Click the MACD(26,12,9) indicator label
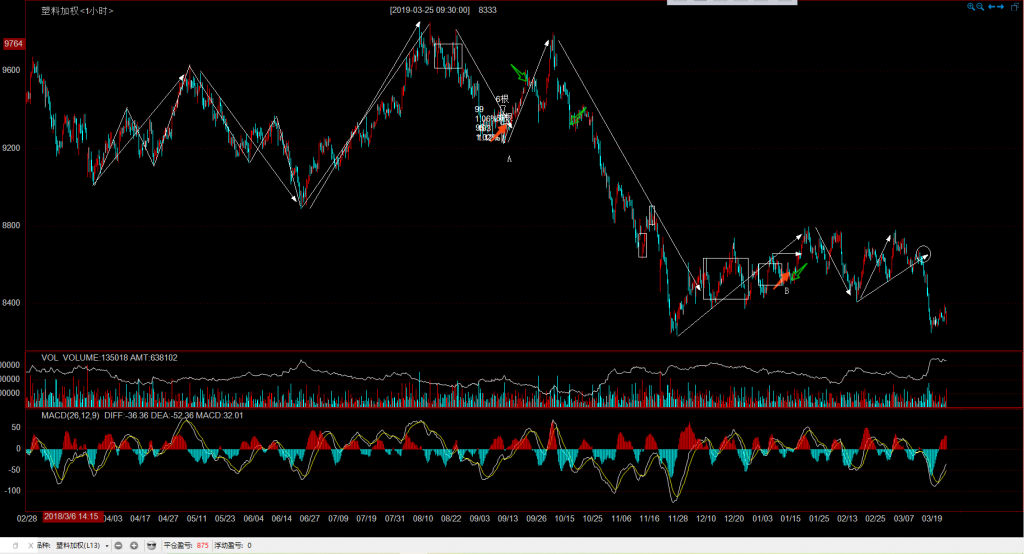 [x=70, y=414]
